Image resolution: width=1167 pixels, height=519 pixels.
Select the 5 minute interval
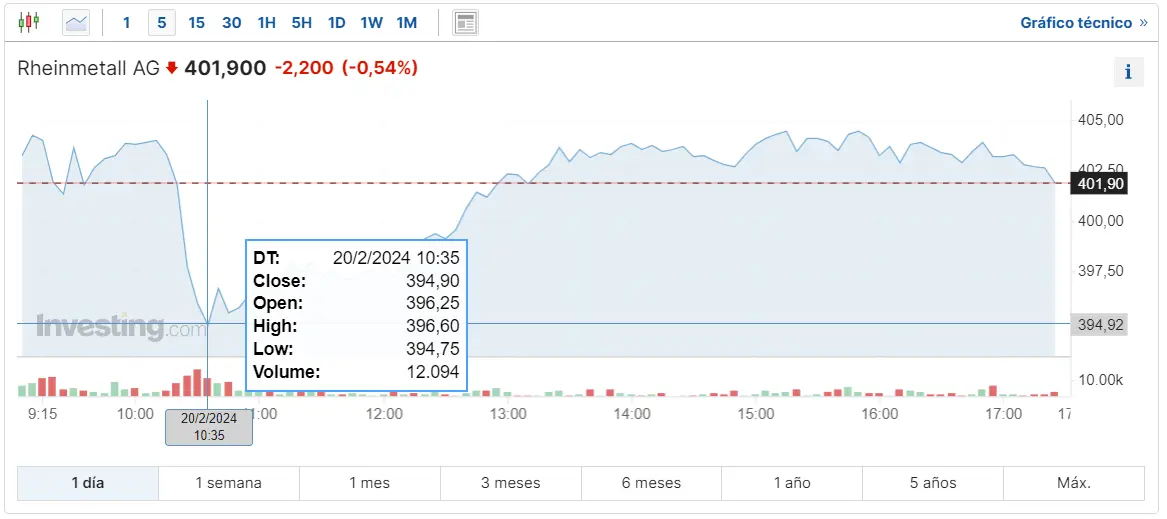coord(161,22)
